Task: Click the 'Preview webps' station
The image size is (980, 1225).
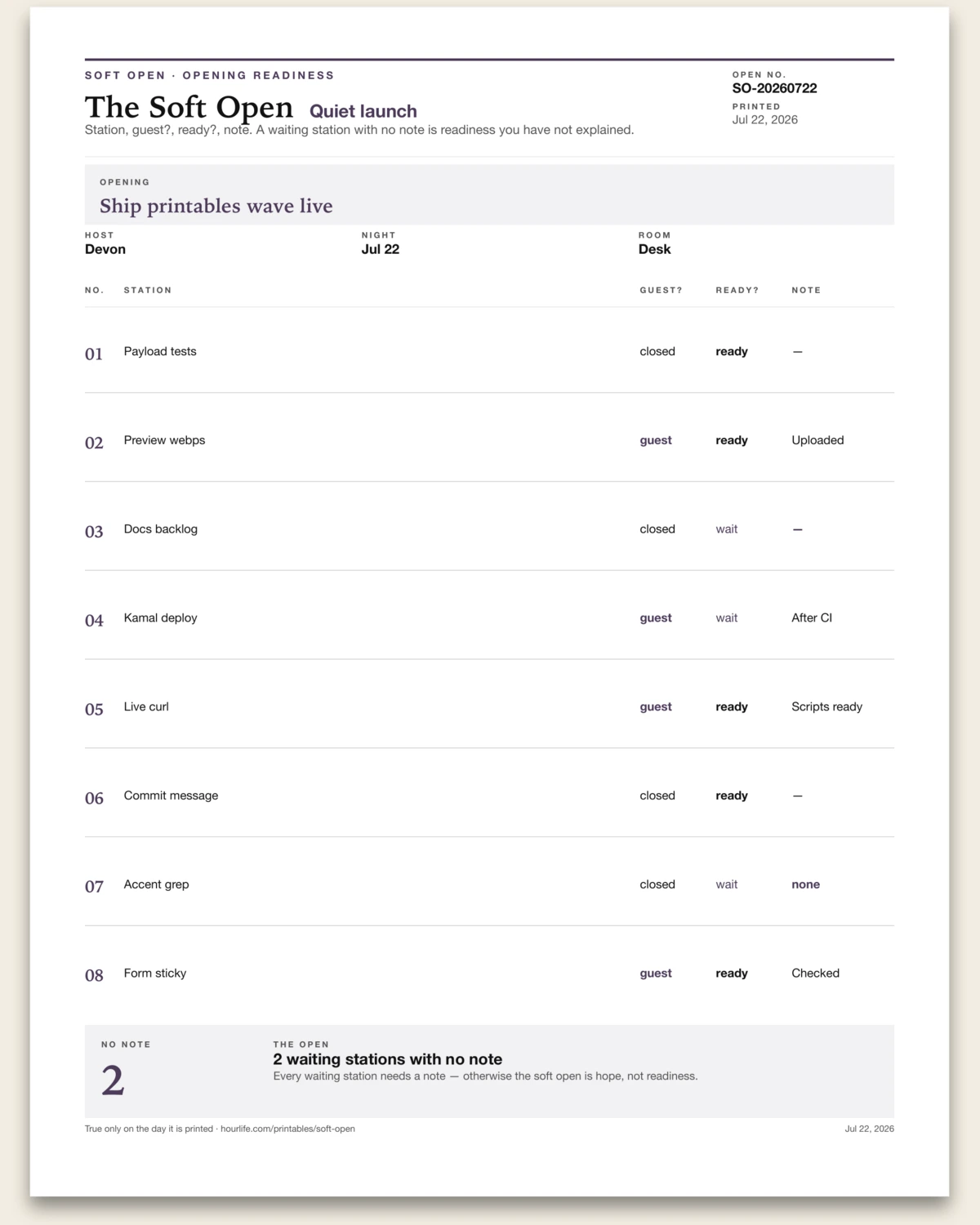Action: [x=164, y=440]
